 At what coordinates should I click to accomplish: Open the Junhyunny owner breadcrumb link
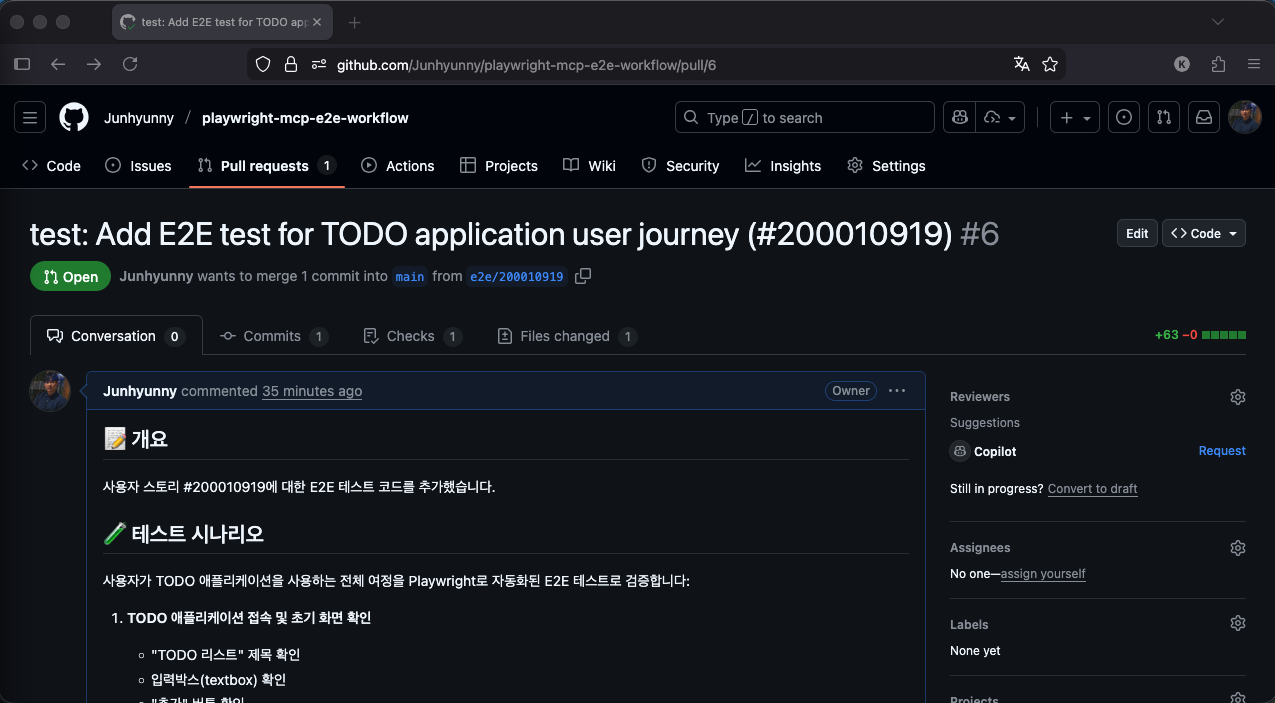click(x=139, y=118)
